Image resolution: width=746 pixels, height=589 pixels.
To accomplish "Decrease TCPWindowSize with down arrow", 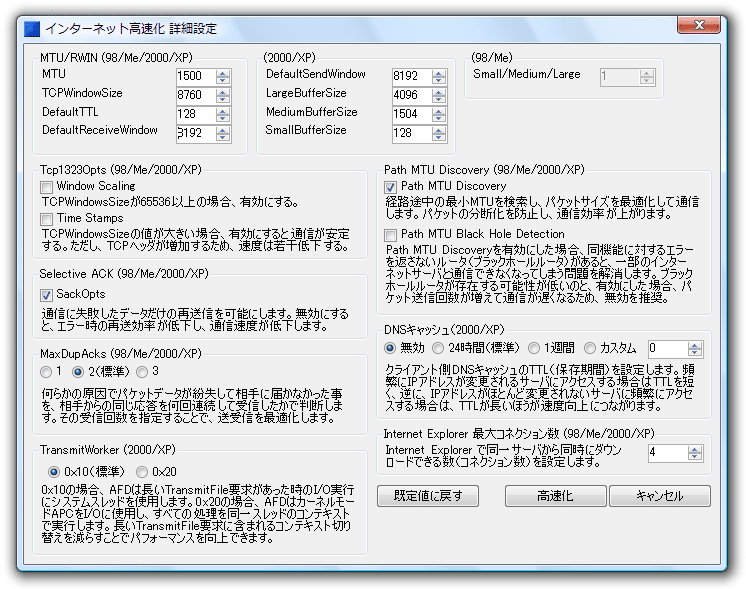I will [x=223, y=99].
